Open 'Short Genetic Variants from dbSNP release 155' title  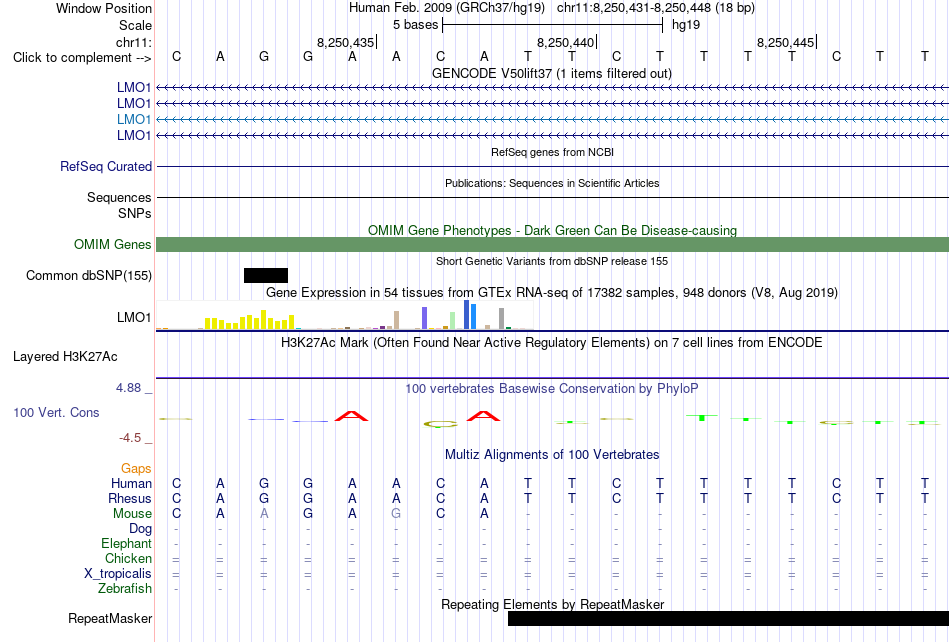(552, 261)
